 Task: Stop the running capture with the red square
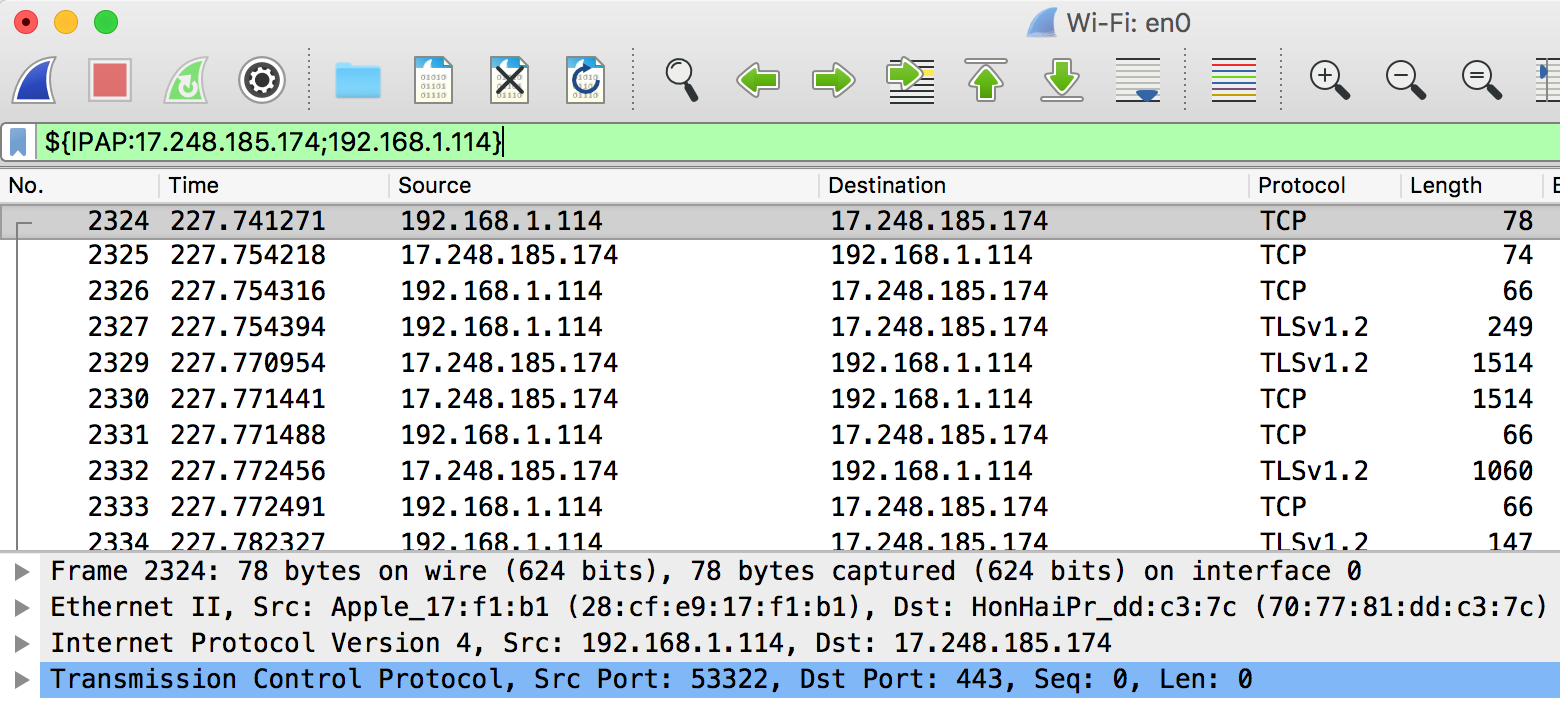(110, 80)
